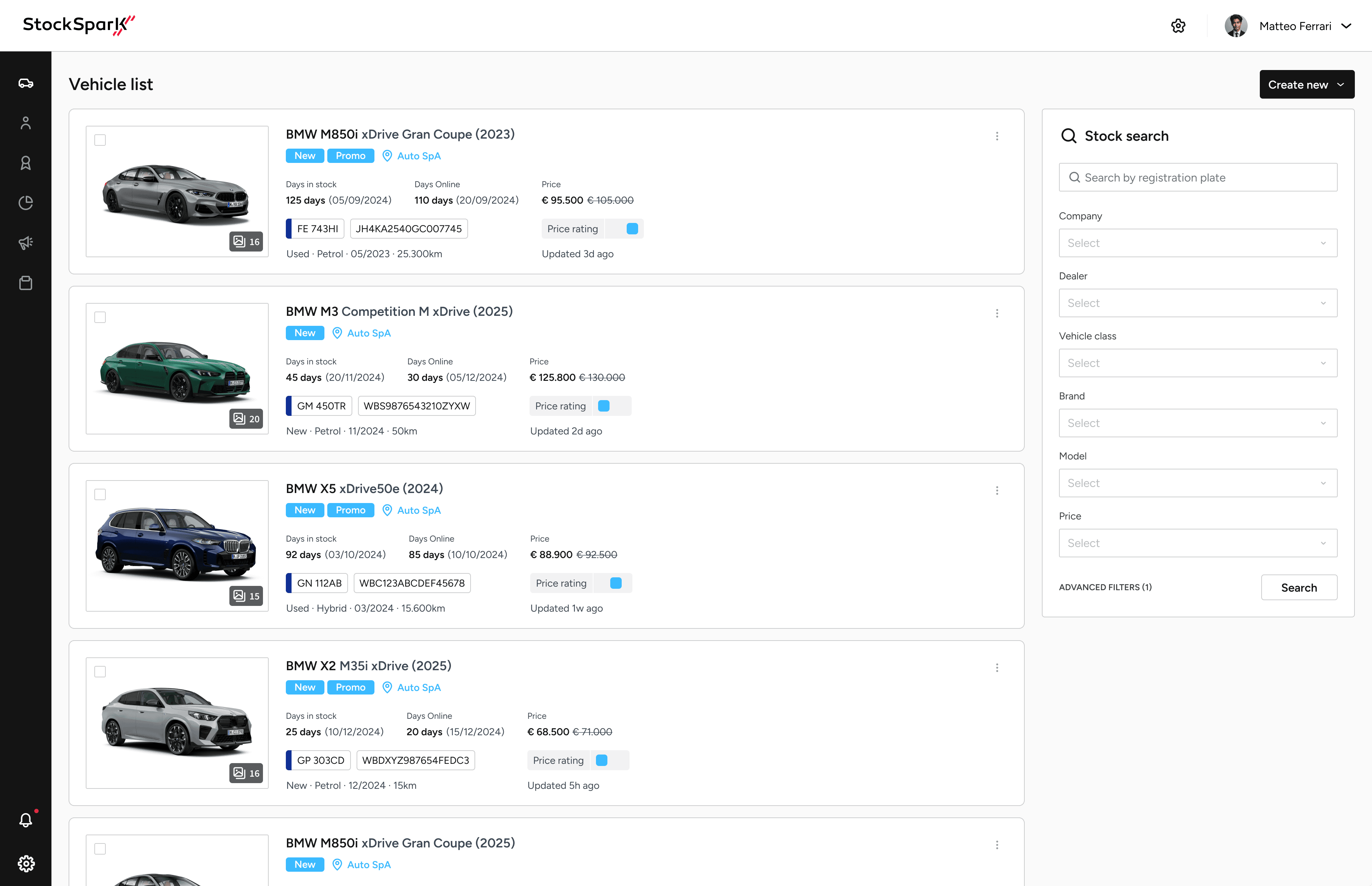1372x886 pixels.
Task: Check the BMW X2 M35i xDrive checkbox
Action: (x=100, y=671)
